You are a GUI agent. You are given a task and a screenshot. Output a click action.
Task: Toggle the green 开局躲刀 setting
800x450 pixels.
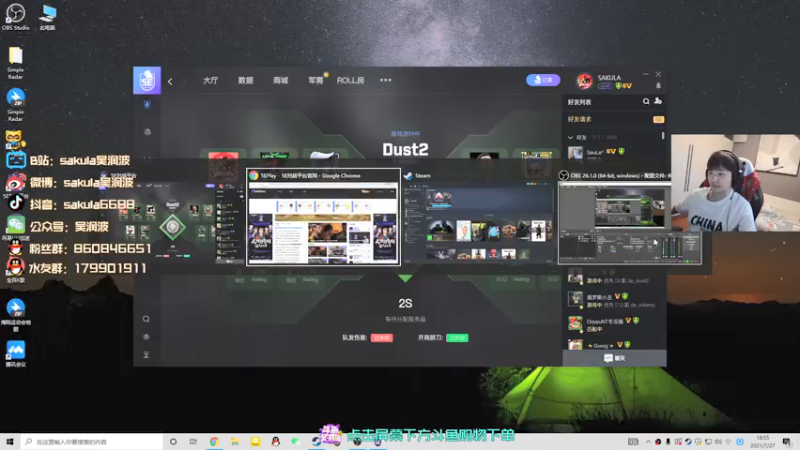pyautogui.click(x=457, y=338)
